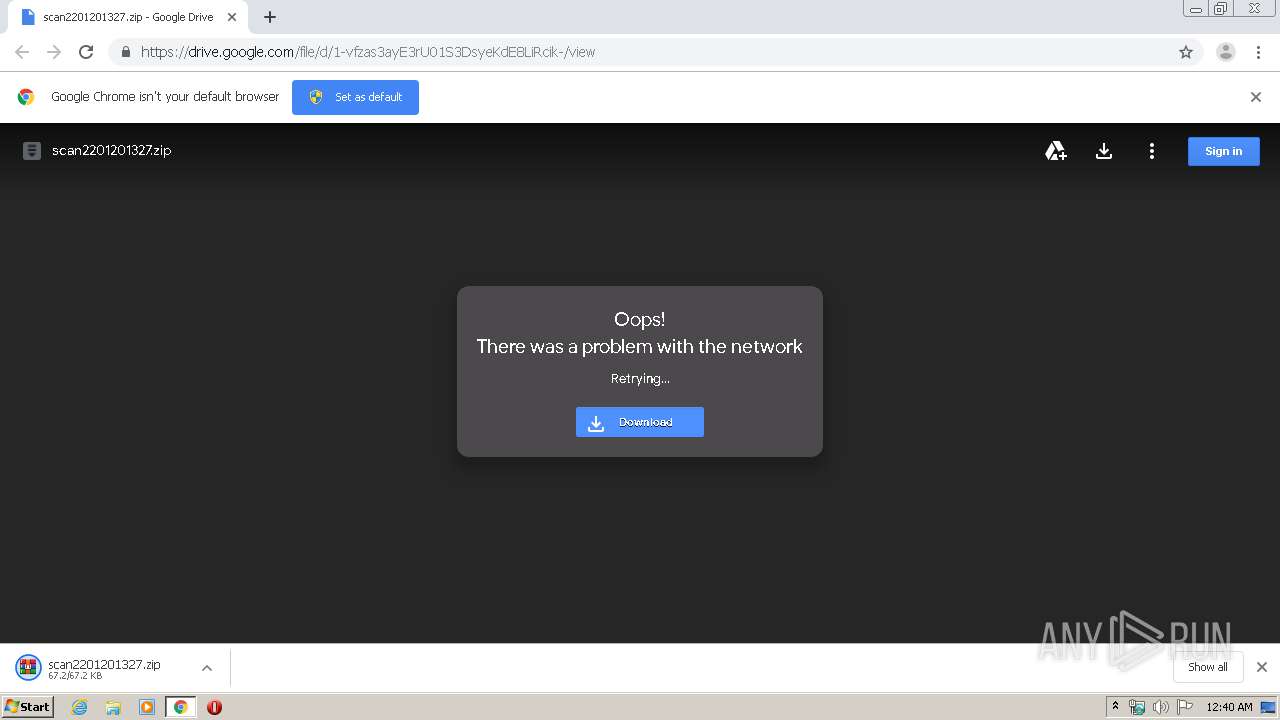Click the Chrome taskbar icon
1280x720 pixels.
pyautogui.click(x=181, y=707)
